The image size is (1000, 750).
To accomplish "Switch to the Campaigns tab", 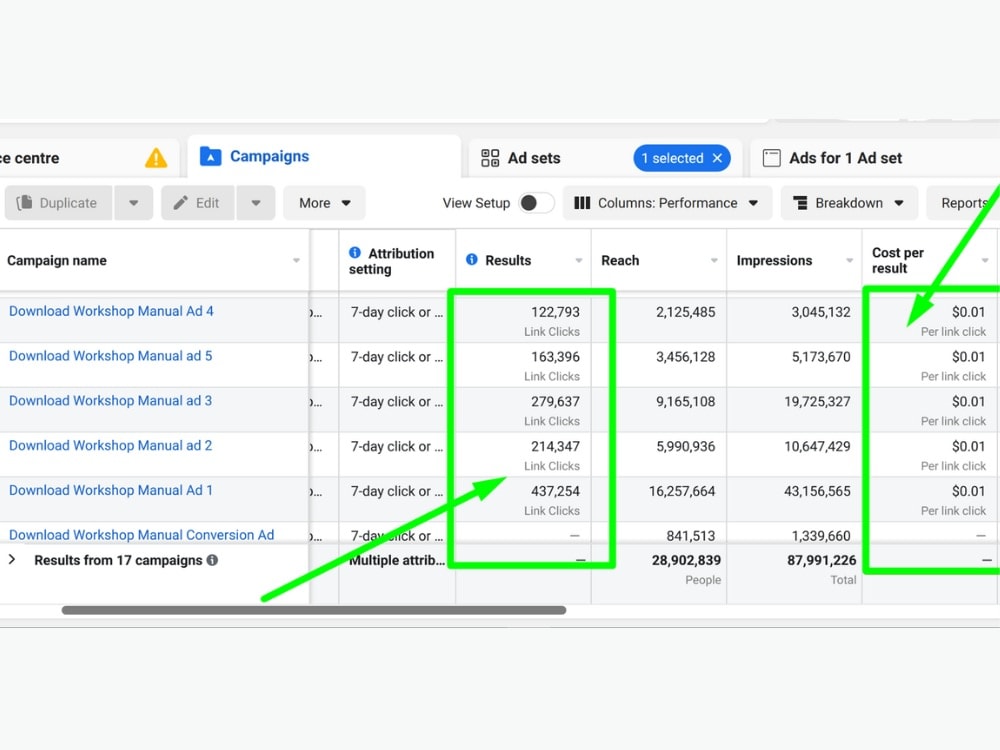I will click(x=324, y=157).
